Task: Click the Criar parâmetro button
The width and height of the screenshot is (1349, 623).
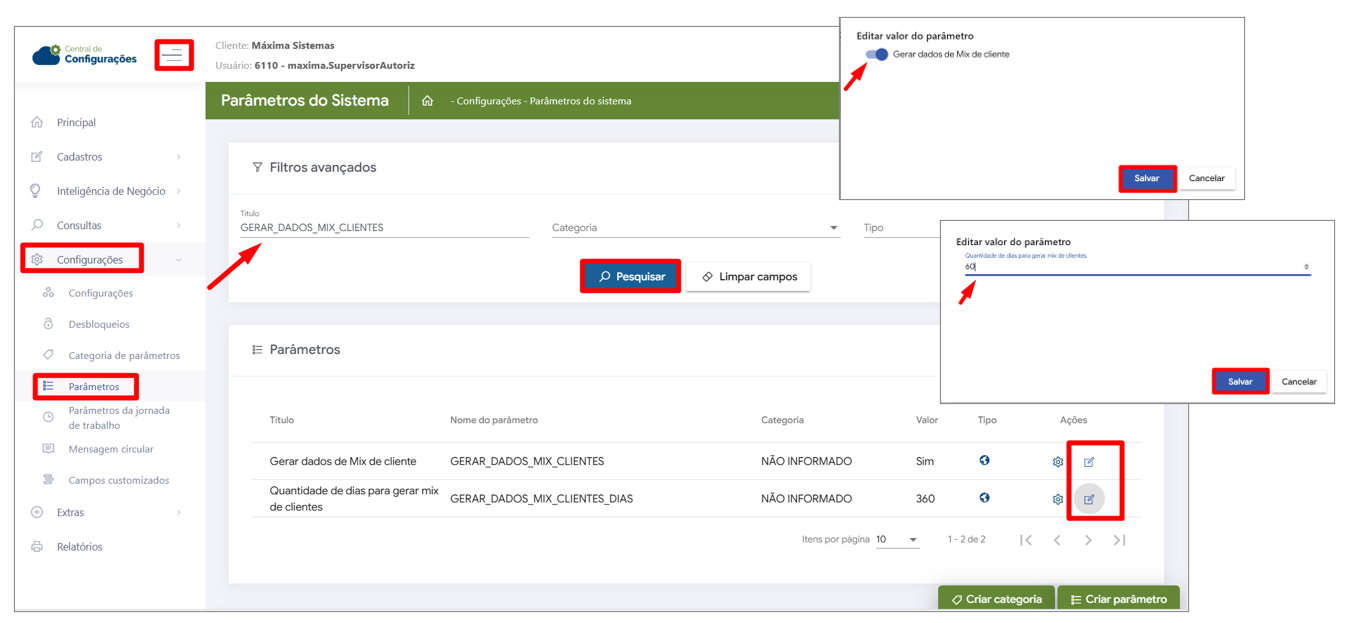Action: (1118, 599)
